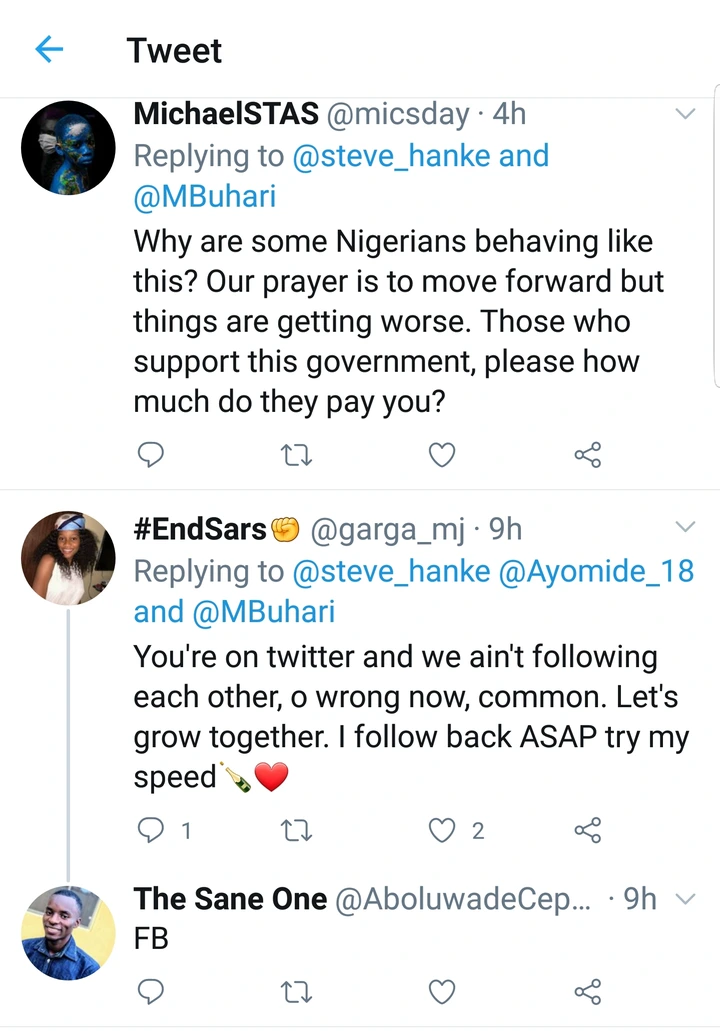Reply to MichaelSTAS's tweet

click(x=150, y=456)
